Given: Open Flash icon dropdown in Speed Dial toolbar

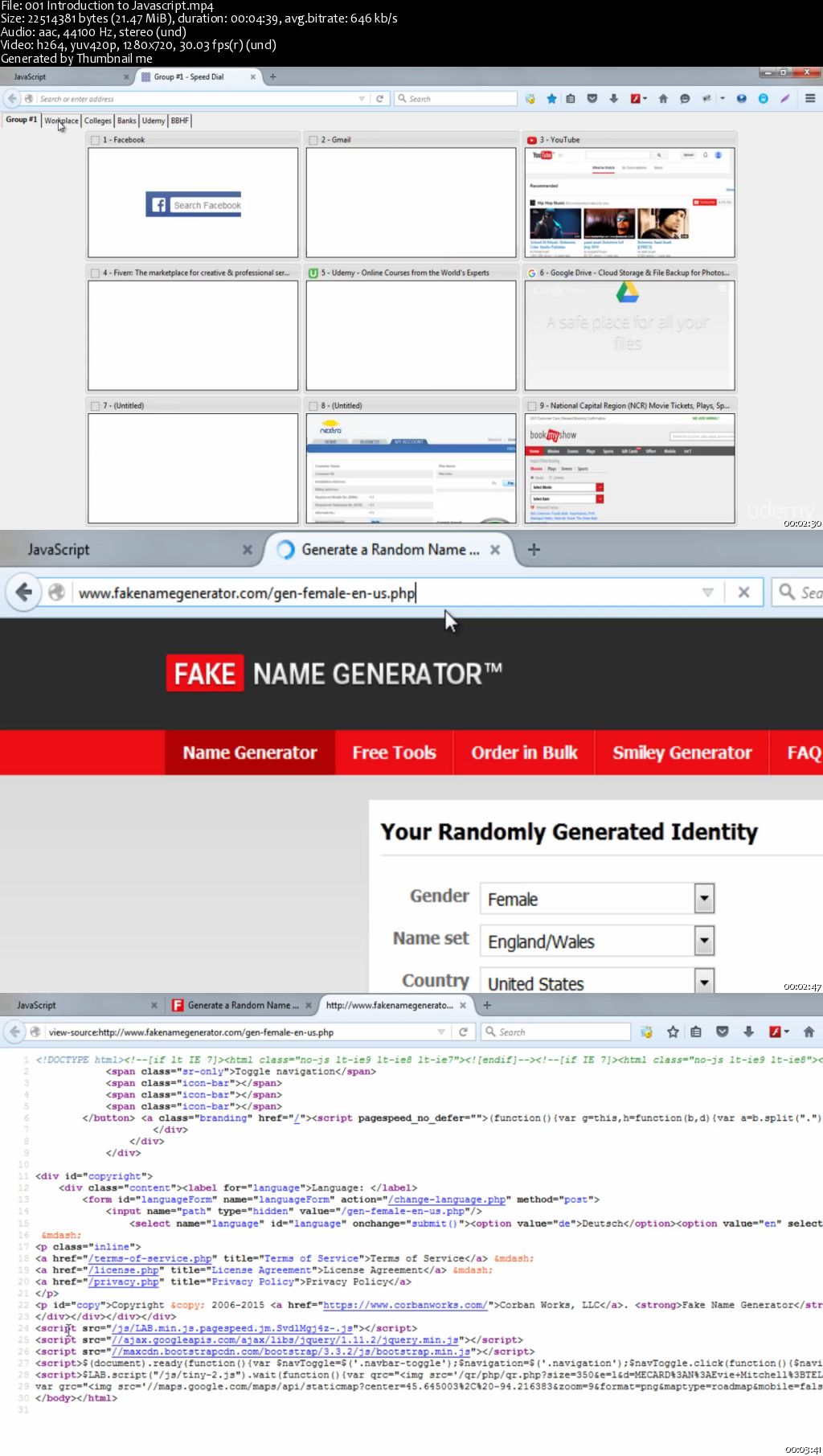Looking at the screenshot, I should pos(645,99).
